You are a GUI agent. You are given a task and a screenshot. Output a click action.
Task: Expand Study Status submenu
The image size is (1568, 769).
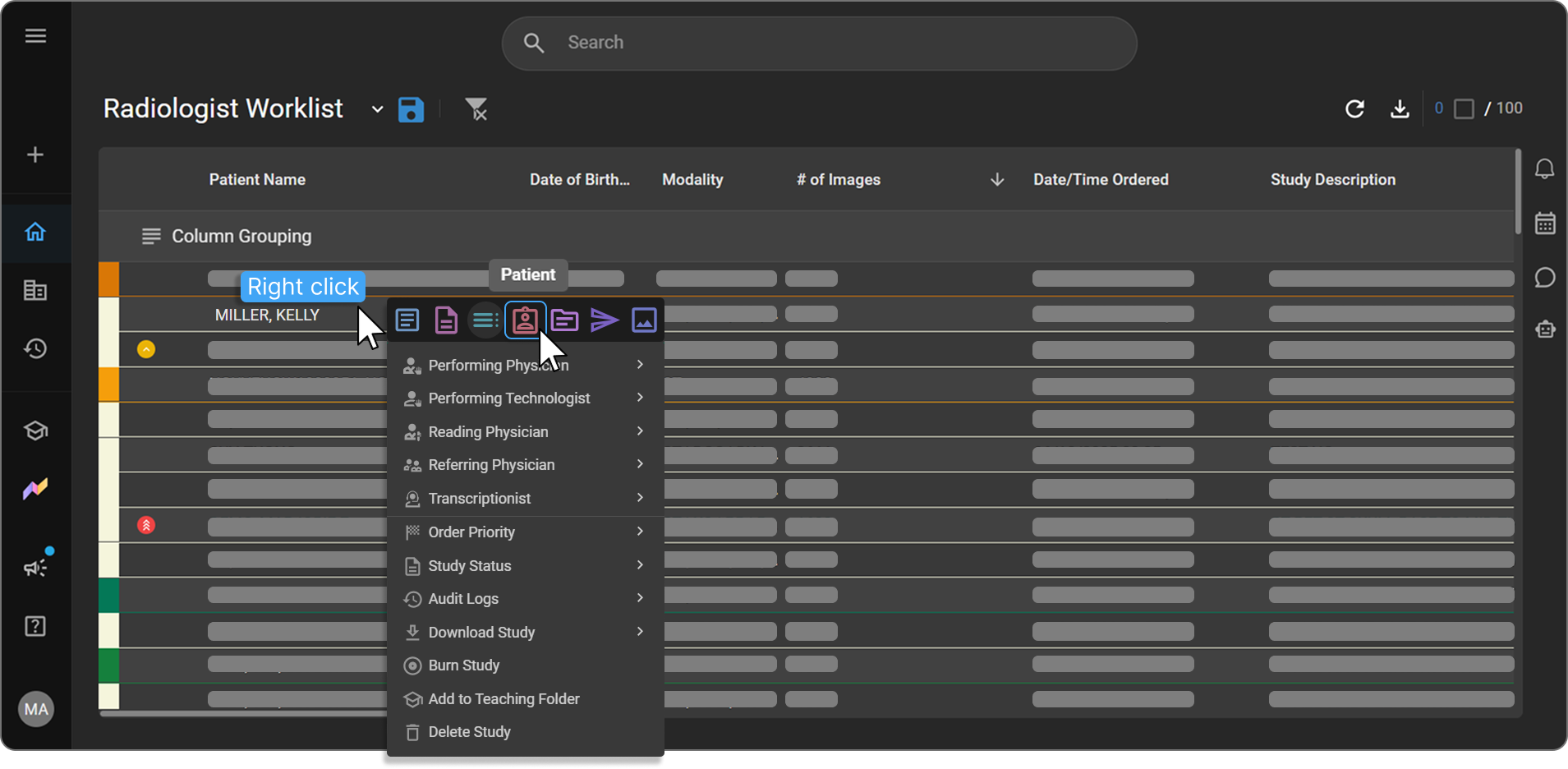[525, 566]
